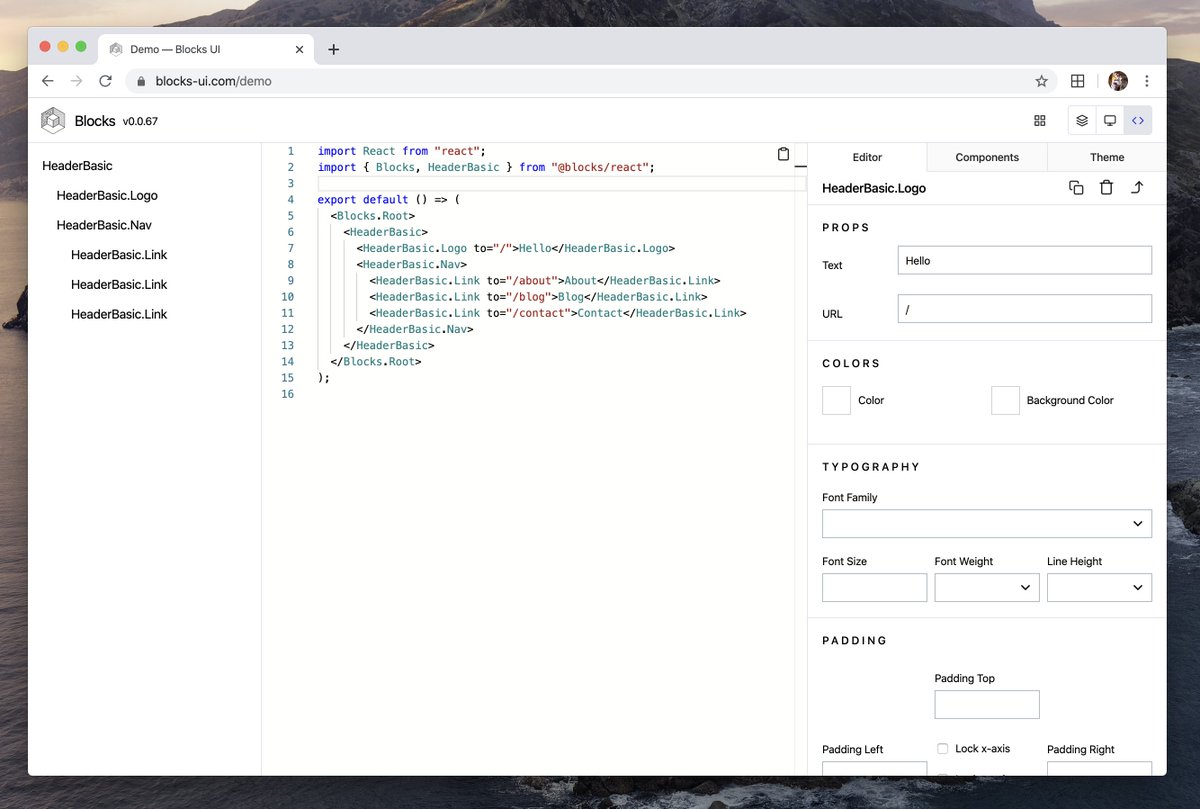The height and width of the screenshot is (809, 1200).
Task: Open the Chrome profile avatar
Action: coord(1118,81)
